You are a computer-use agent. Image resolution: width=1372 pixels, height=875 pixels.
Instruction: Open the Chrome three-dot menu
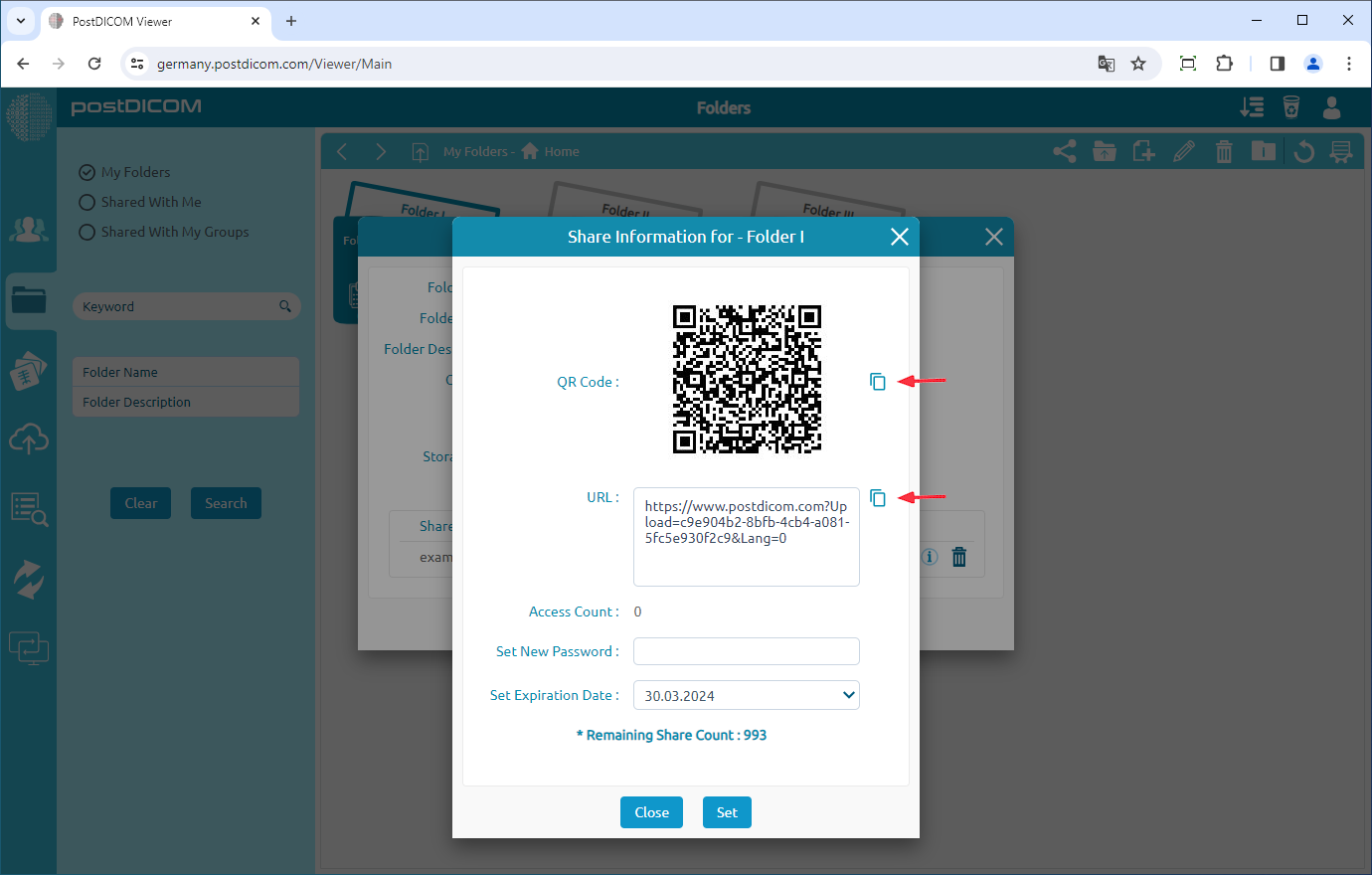1348,64
